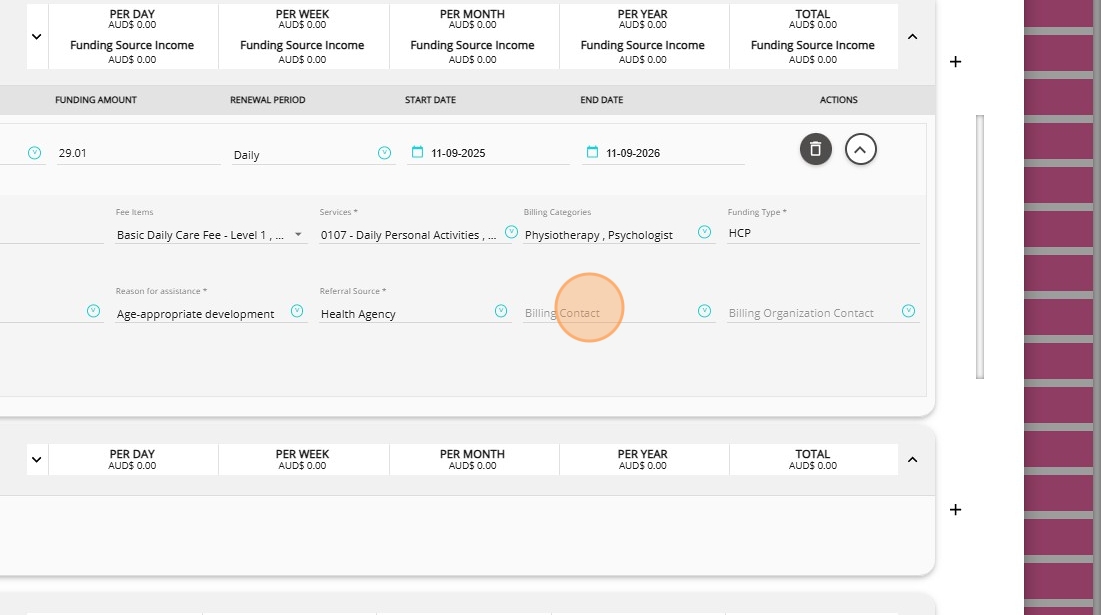Collapse funding details with circled up arrow
The height and width of the screenshot is (615, 1101).
click(x=861, y=149)
